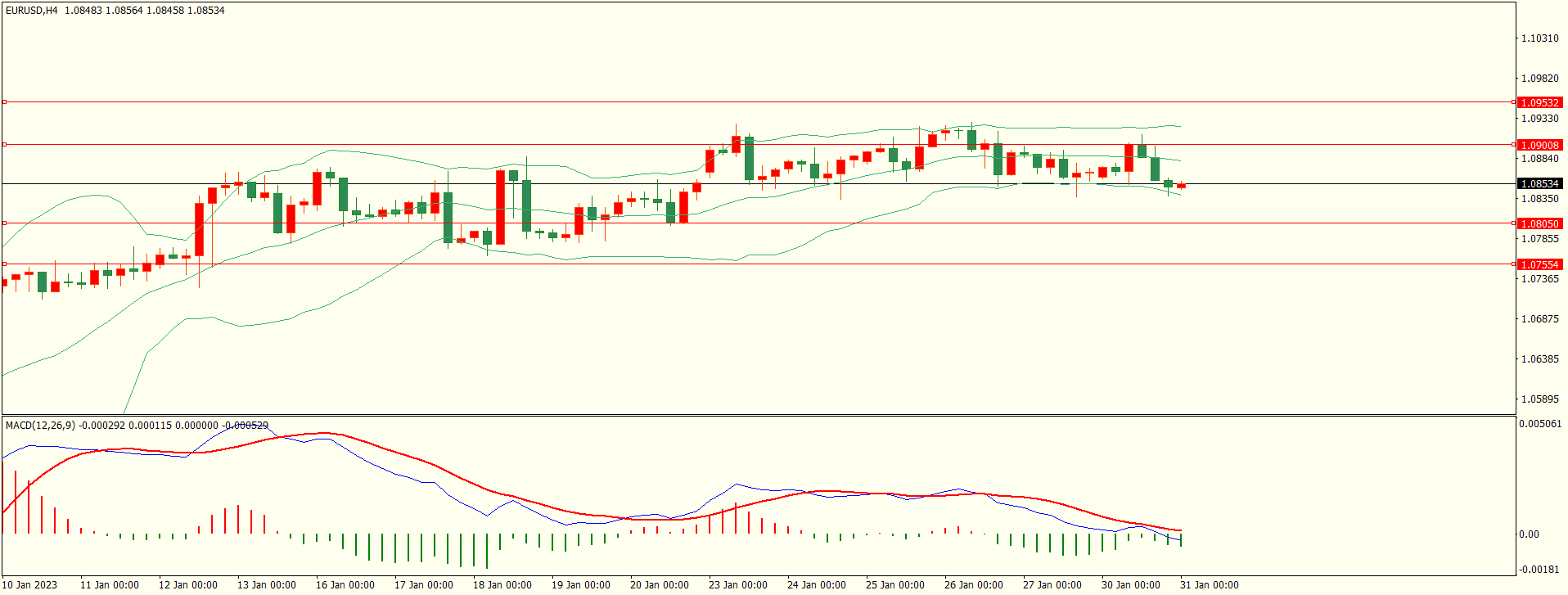Click the 26 Jan 00:00 time label
The image size is (1568, 595).
click(973, 584)
